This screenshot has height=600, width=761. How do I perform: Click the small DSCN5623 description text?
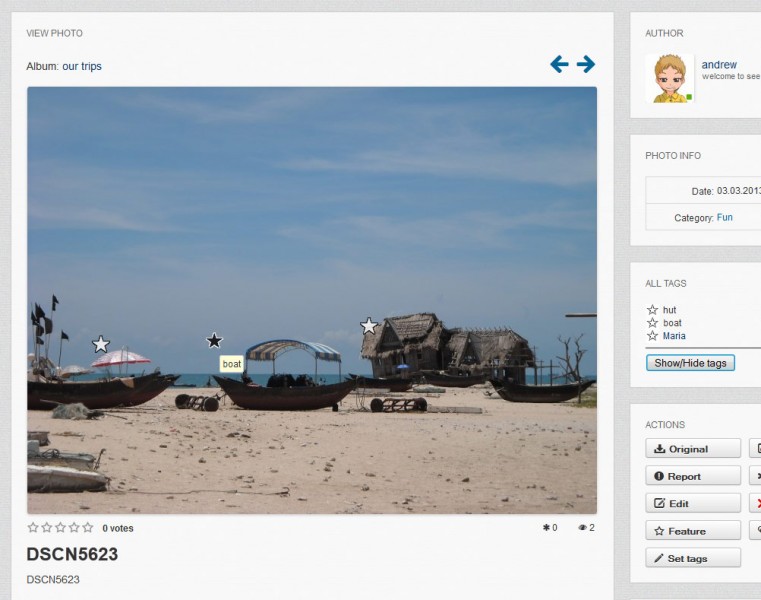pyautogui.click(x=53, y=580)
